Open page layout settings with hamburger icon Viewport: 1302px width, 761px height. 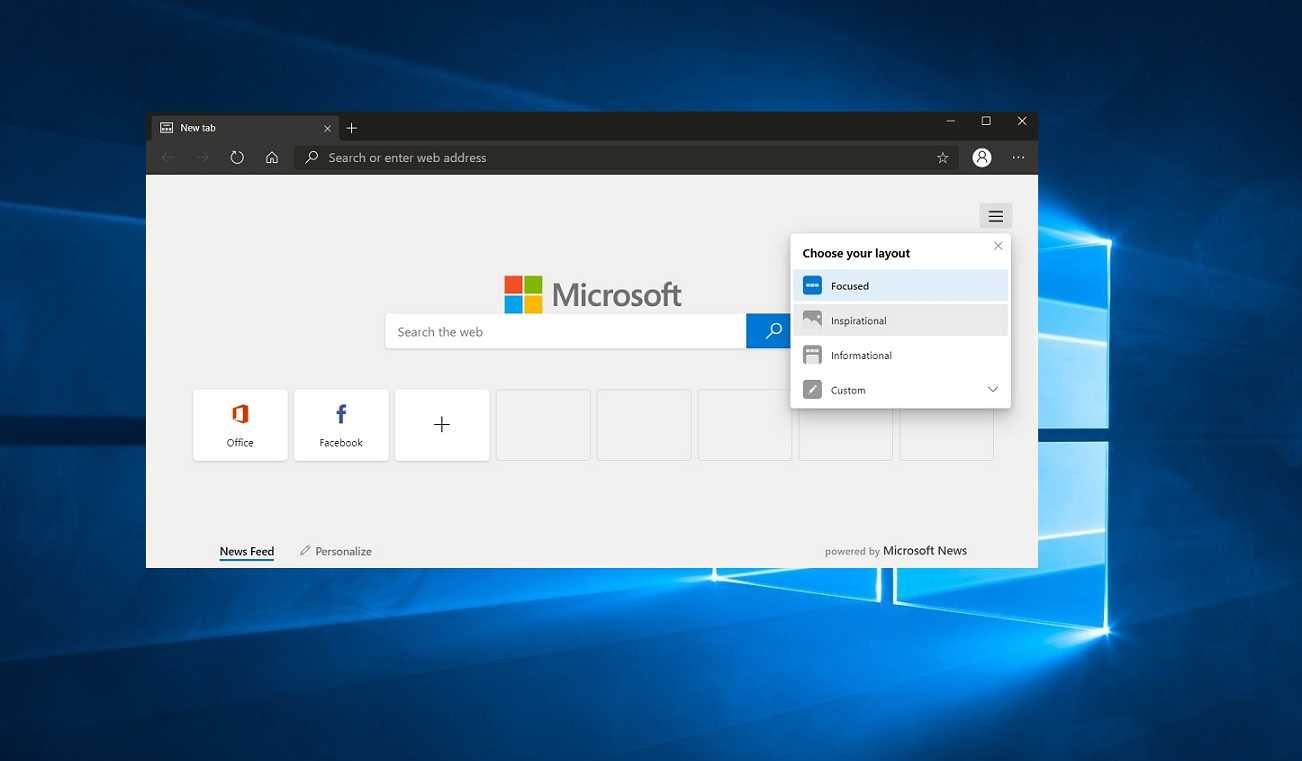995,215
